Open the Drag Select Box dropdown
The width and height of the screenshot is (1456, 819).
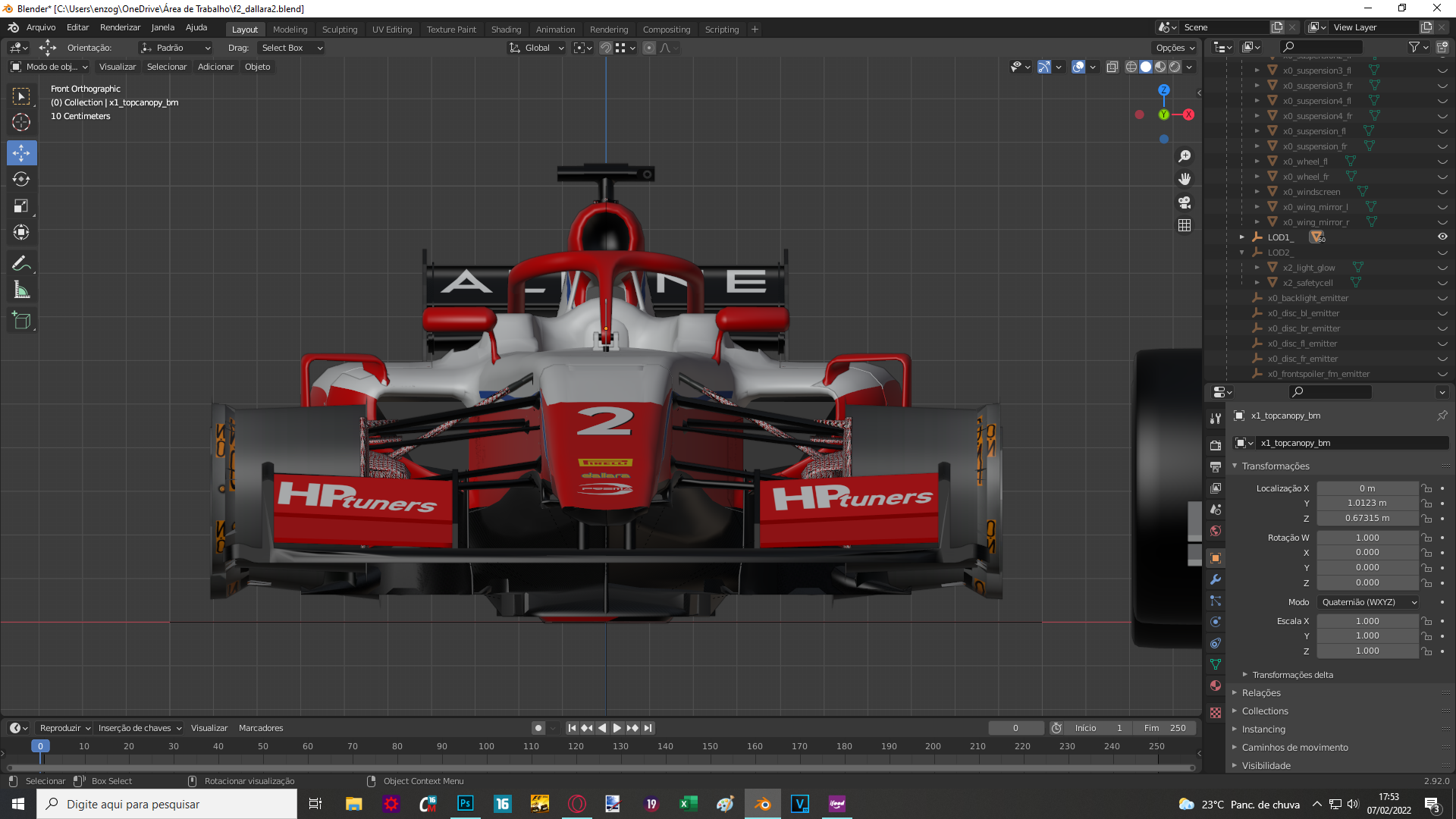pos(291,48)
